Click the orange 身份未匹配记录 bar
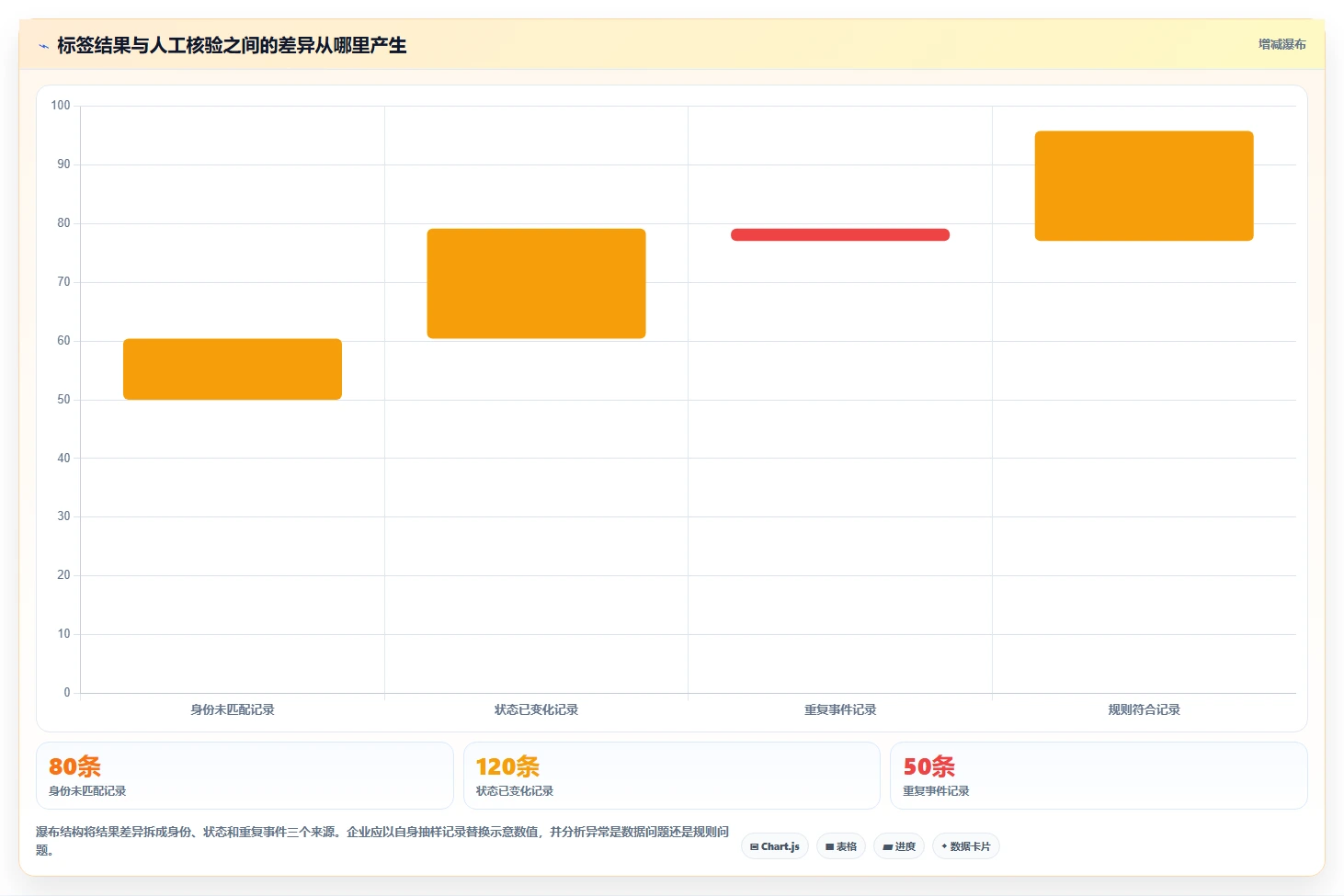The image size is (1344, 896). (x=233, y=369)
